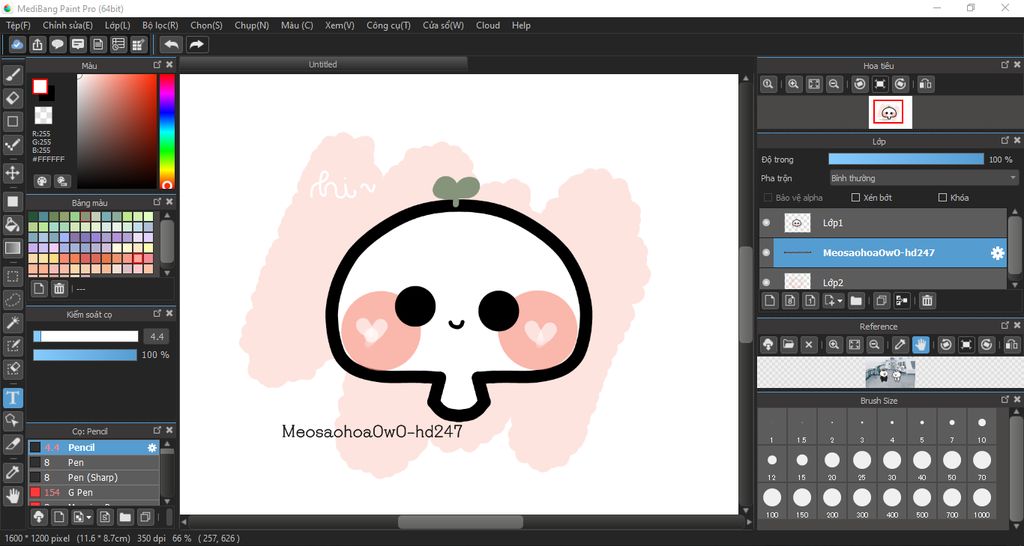Undock the Bảng màu palette panel
Screen dimensions: 1024x546
157,202
